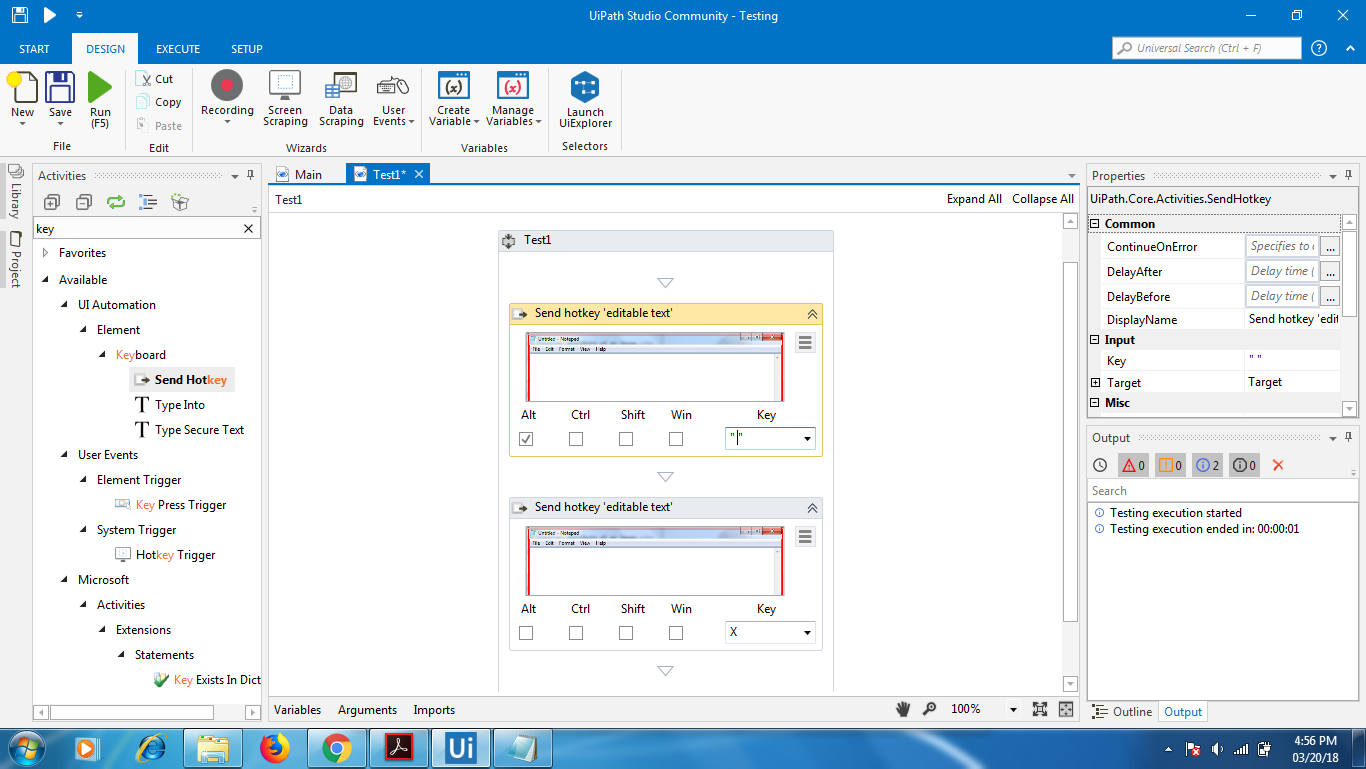Click the collapse all icon in Activities panel

(x=84, y=202)
